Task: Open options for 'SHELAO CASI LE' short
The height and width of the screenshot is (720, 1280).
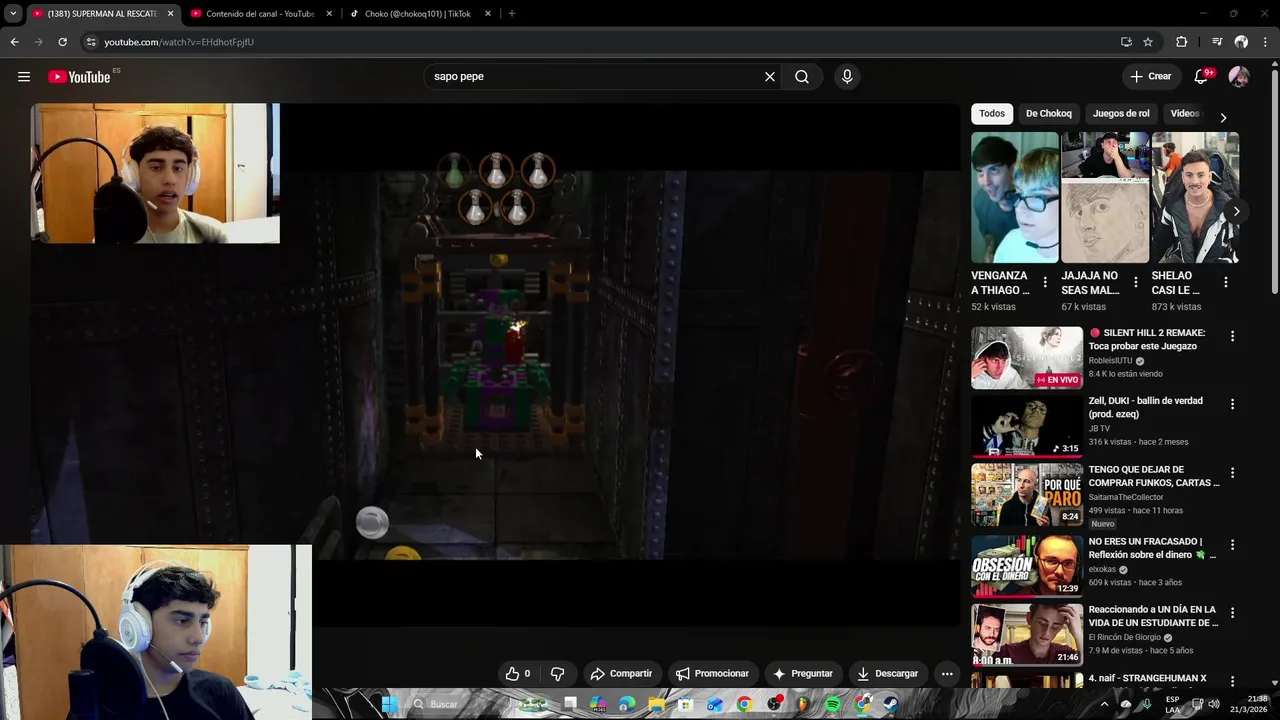Action: [1226, 282]
